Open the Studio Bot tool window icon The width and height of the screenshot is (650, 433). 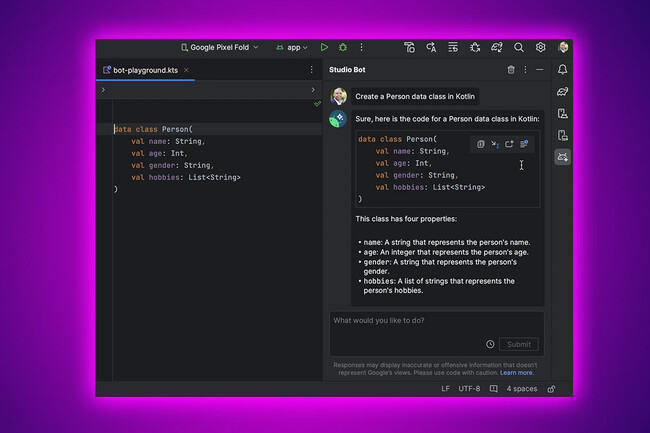(562, 157)
